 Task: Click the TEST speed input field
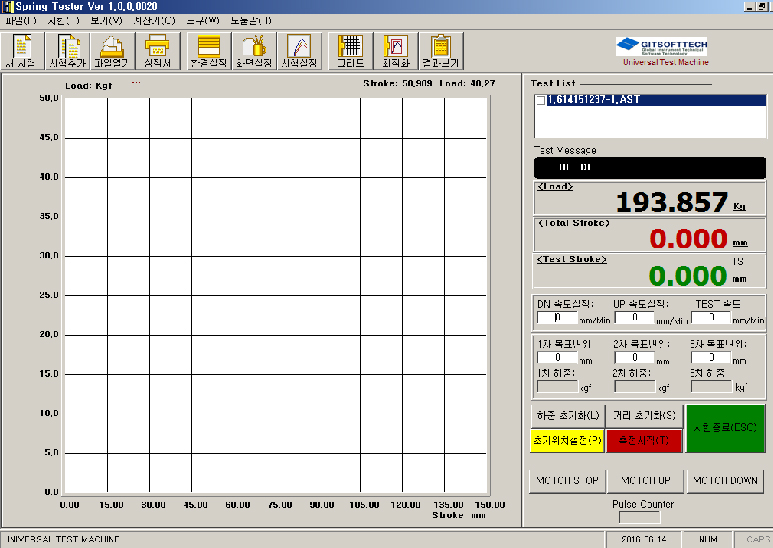(711, 317)
